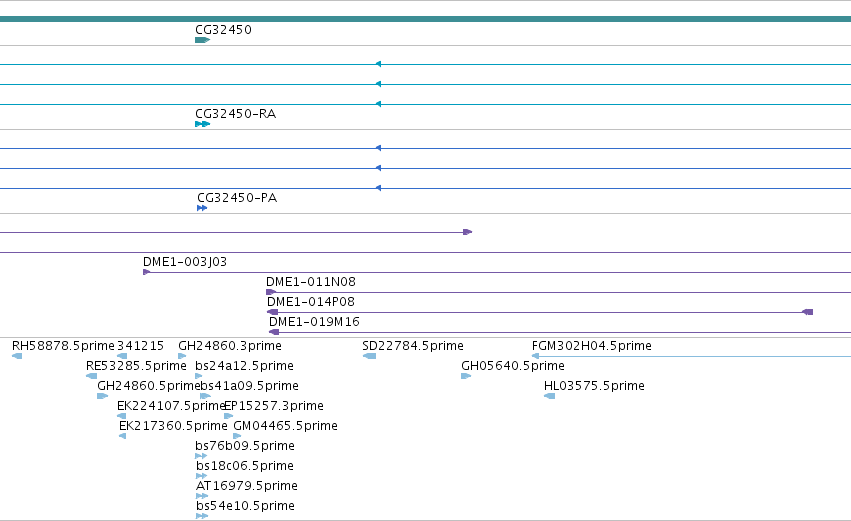Open the DME1-014P08 BAC label
This screenshot has height=521, width=851.
pos(311,302)
